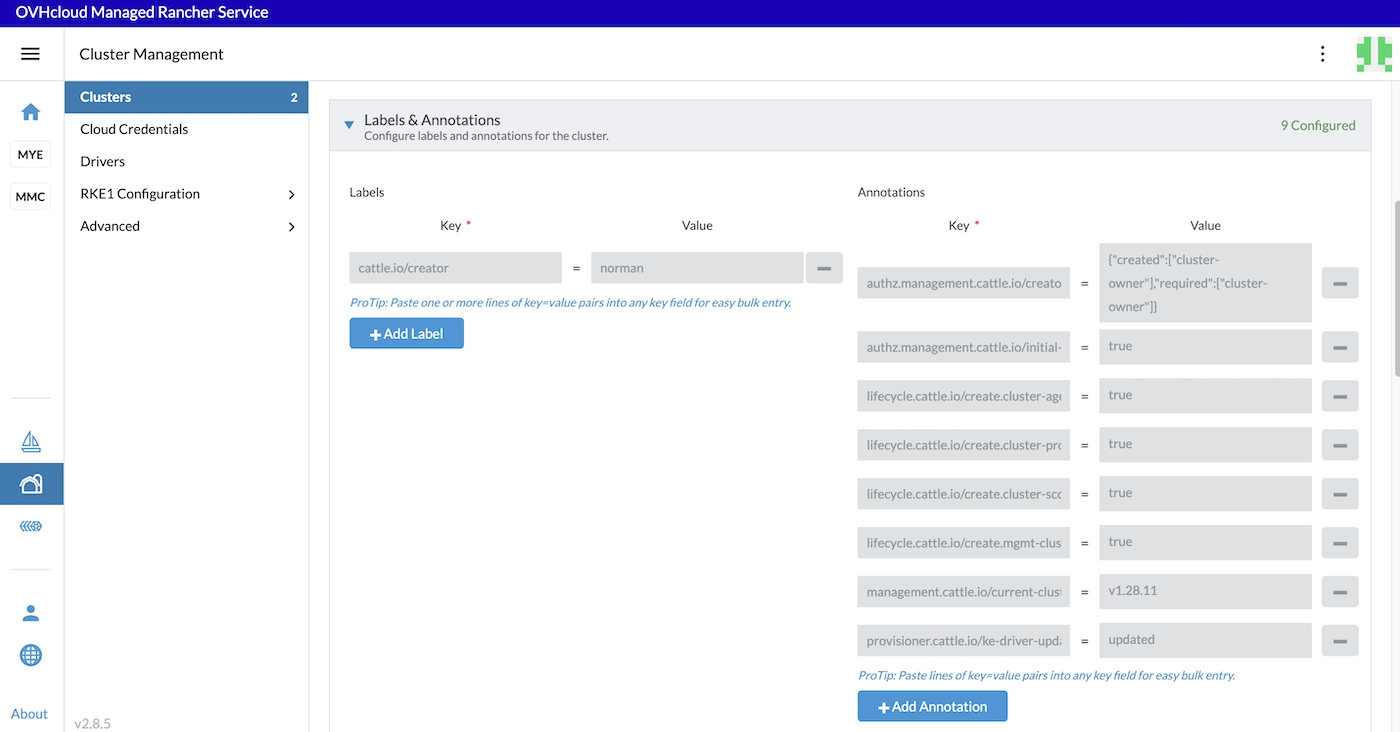
Task: Select Cloud Credentials in the sidebar
Action: (133, 128)
